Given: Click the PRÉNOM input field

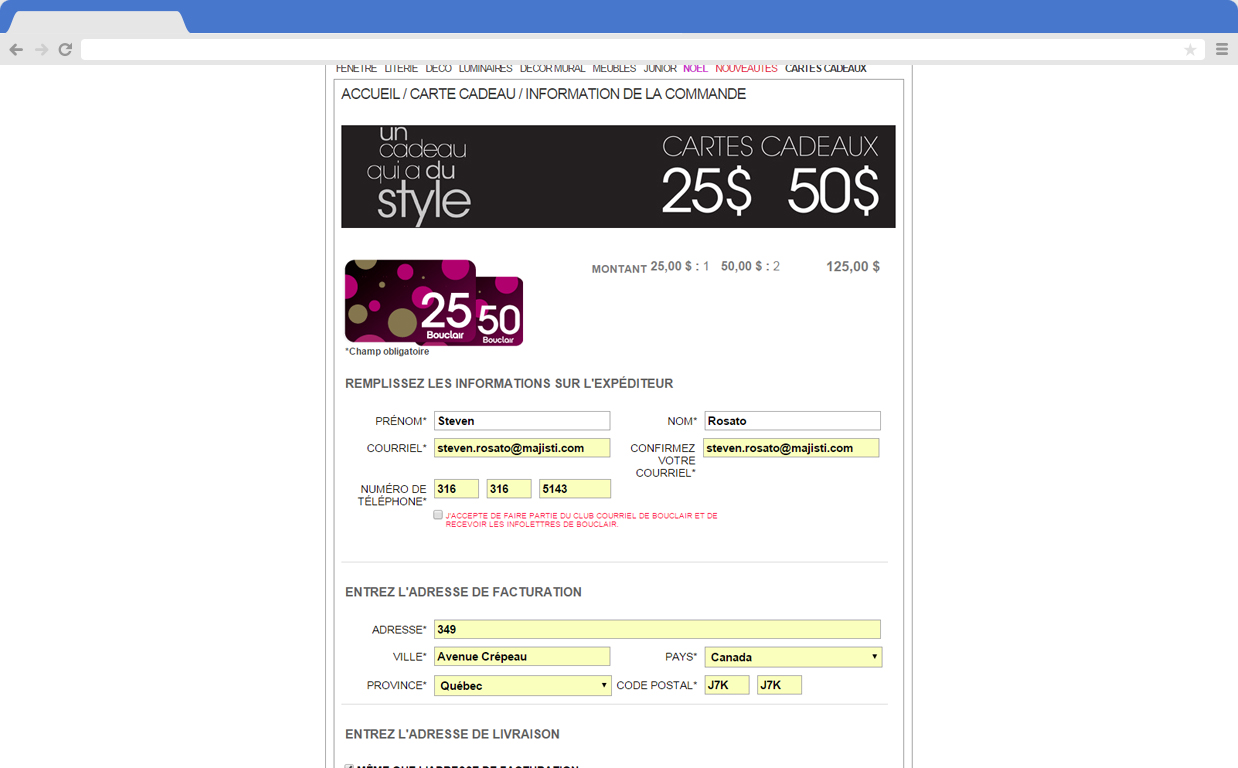Looking at the screenshot, I should (x=522, y=420).
